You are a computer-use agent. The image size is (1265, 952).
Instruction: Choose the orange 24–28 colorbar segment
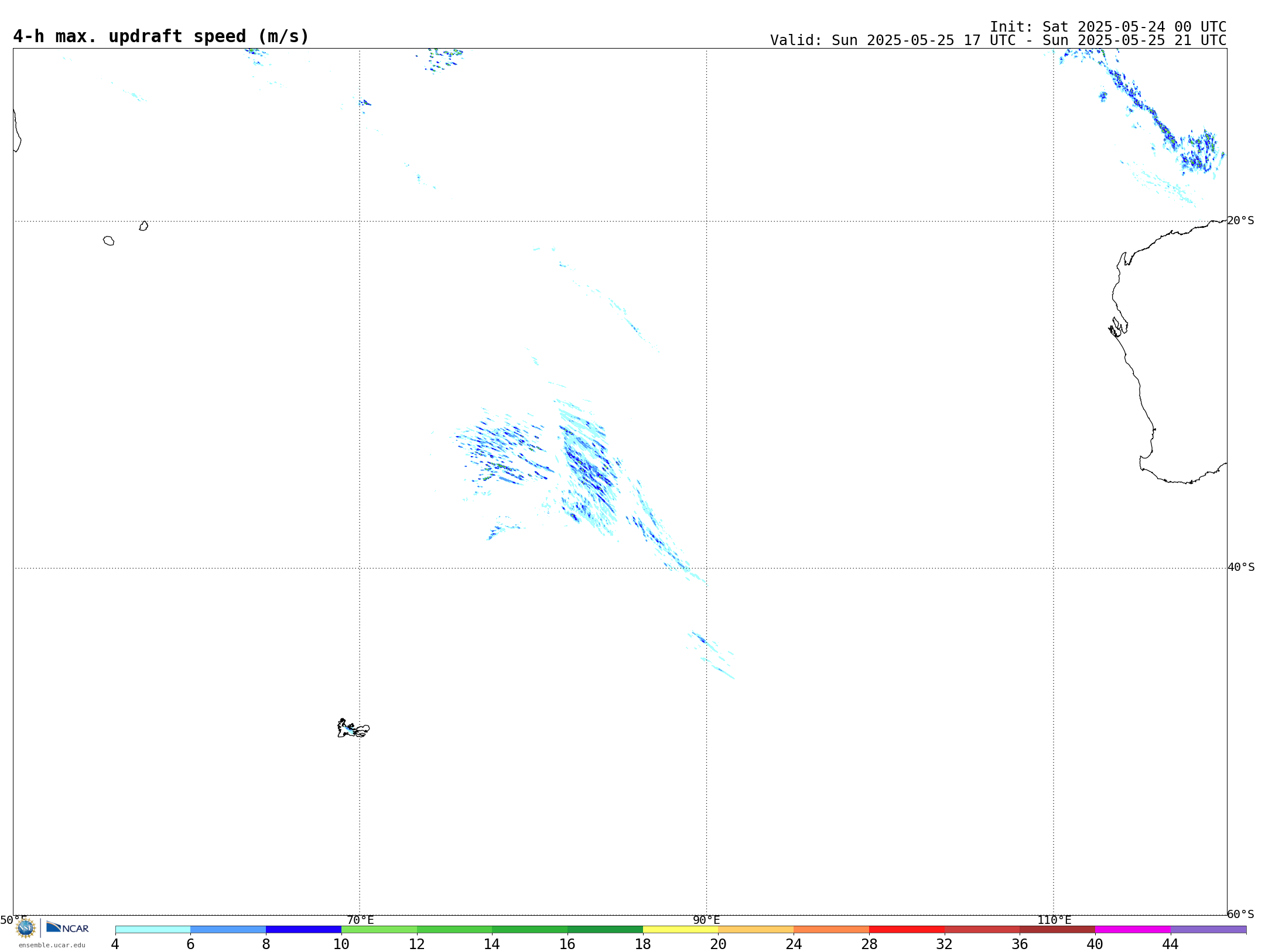coord(832,930)
